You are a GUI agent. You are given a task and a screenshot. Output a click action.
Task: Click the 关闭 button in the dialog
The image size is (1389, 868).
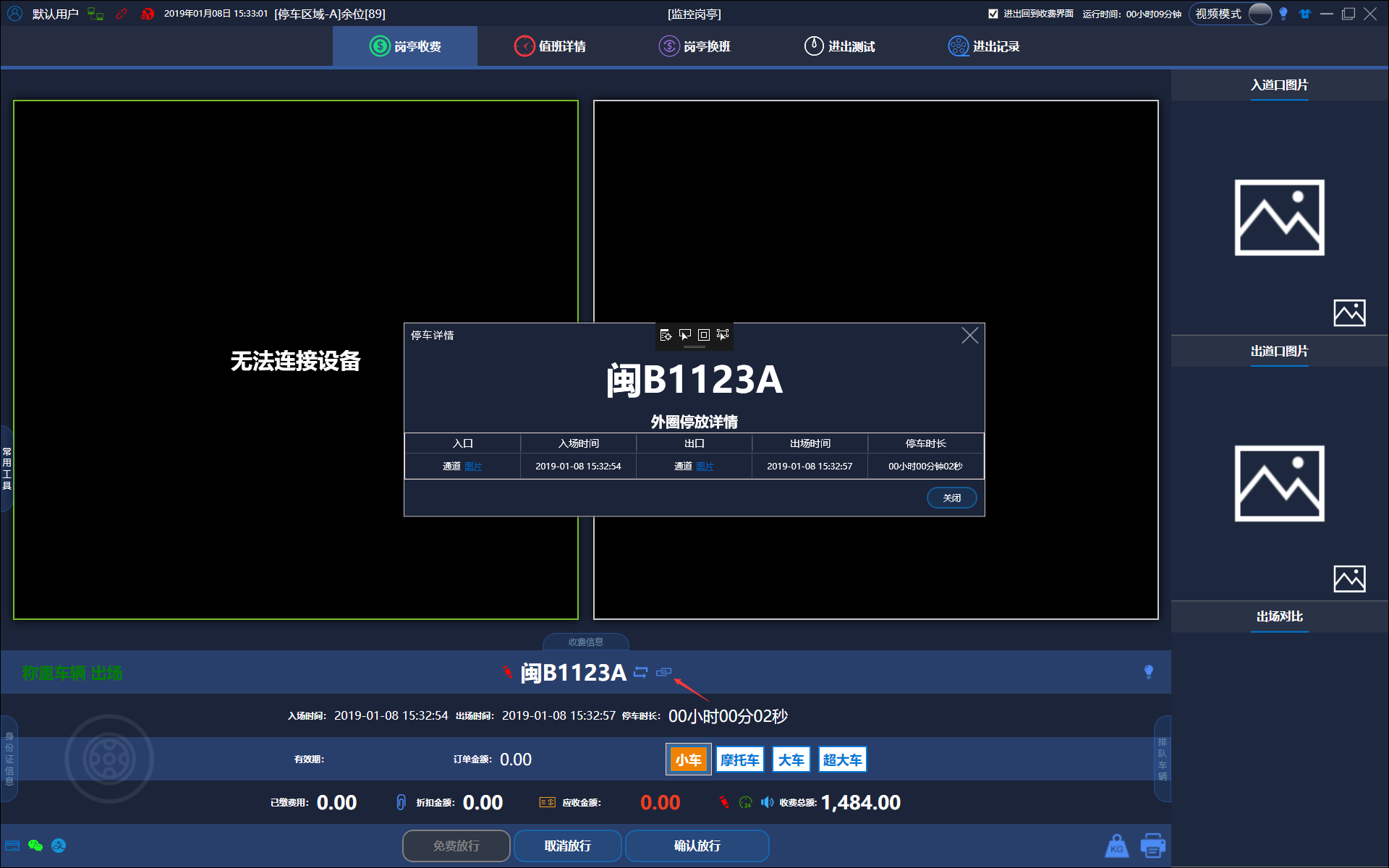951,498
